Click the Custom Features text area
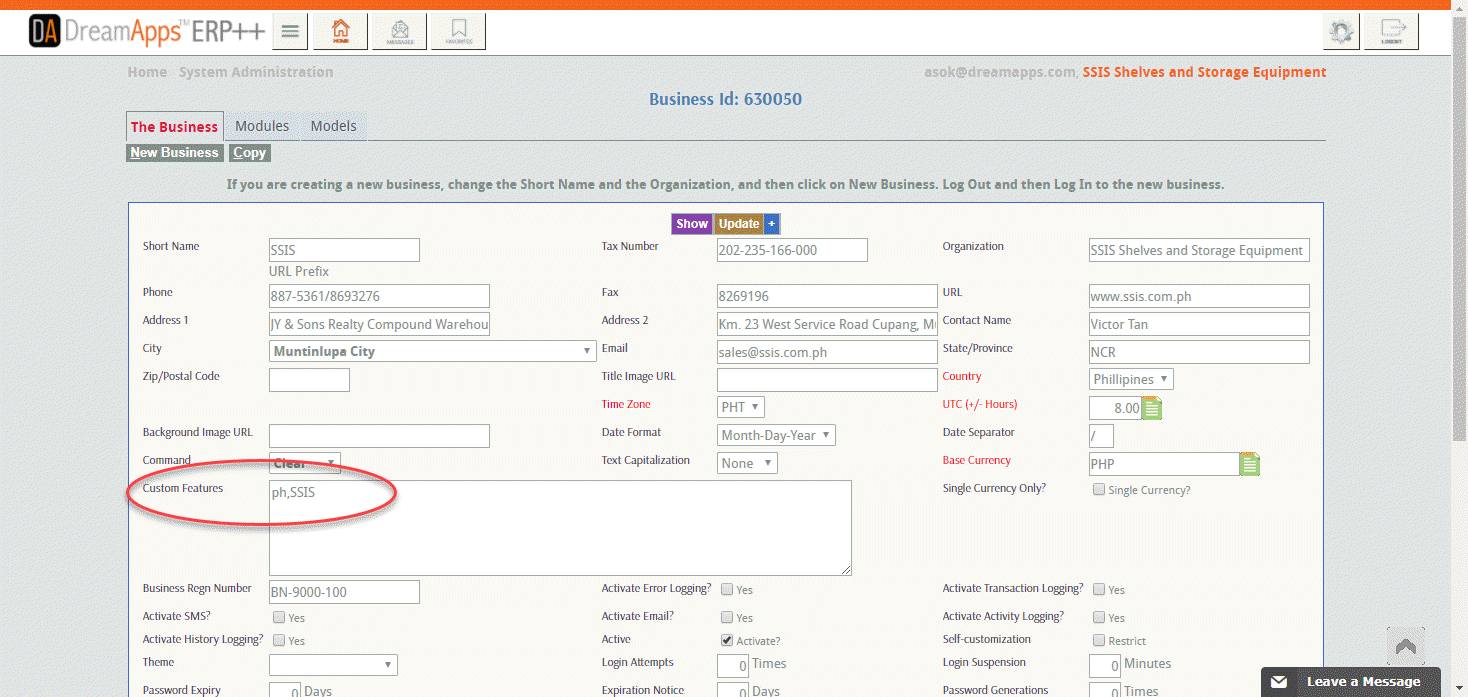Image resolution: width=1468 pixels, height=697 pixels. [560, 528]
